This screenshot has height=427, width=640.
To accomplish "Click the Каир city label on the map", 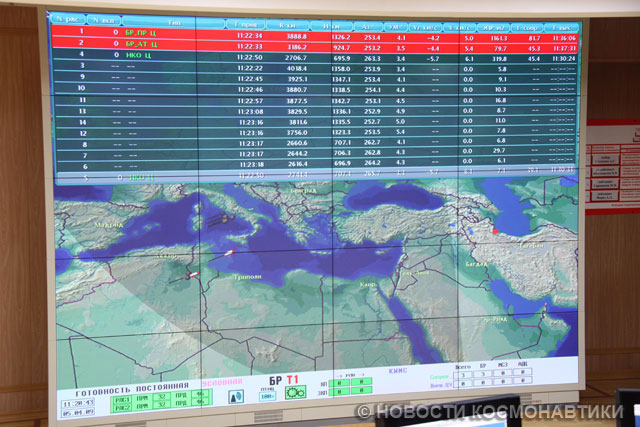I will 368,285.
